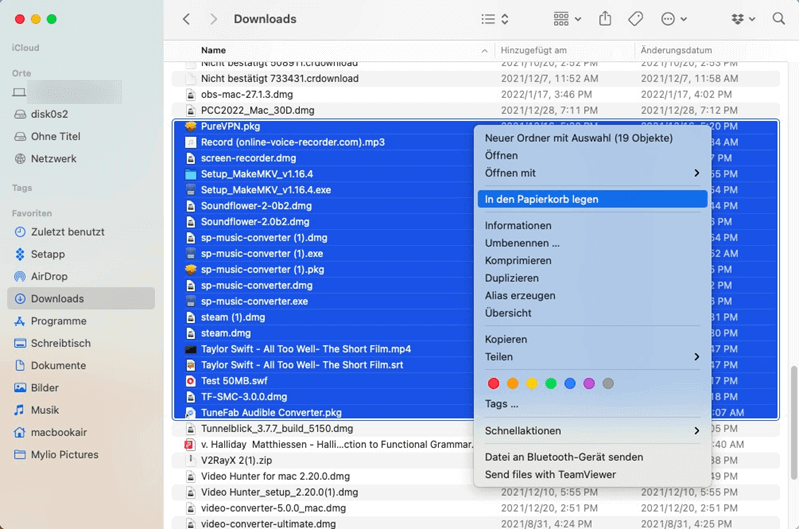Open the Dropbox toolbar menu
The width and height of the screenshot is (799, 529).
[x=742, y=19]
